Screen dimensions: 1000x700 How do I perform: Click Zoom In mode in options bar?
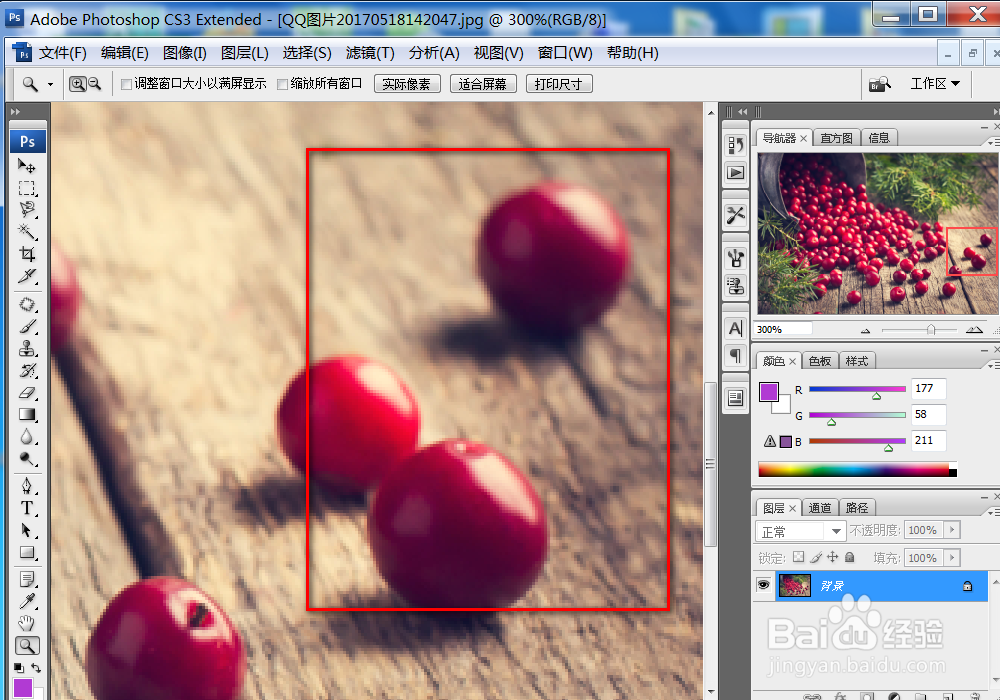pyautogui.click(x=78, y=84)
